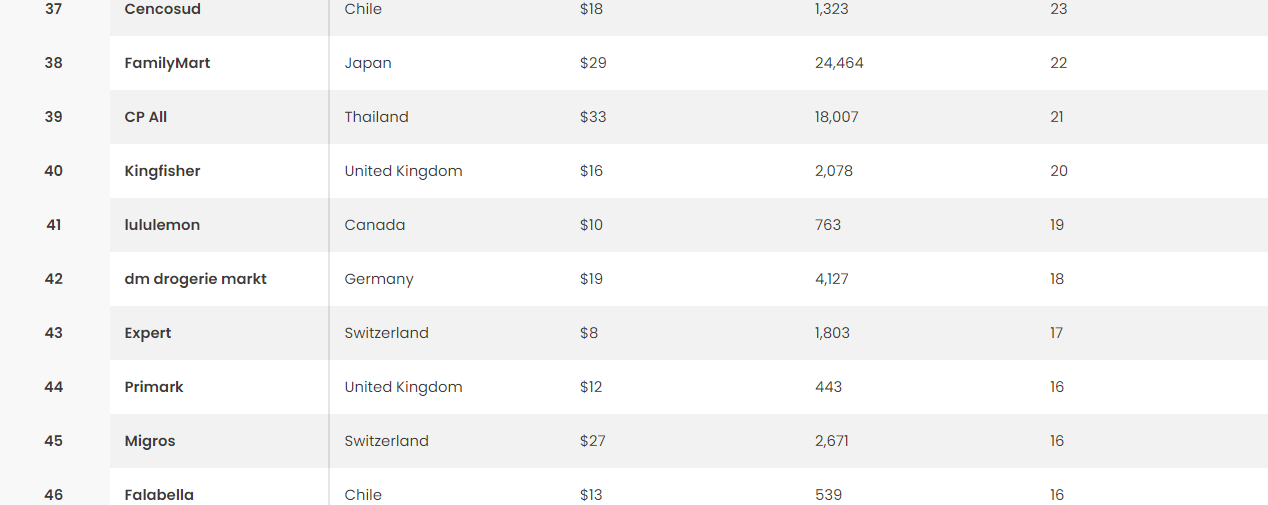The height and width of the screenshot is (505, 1268).
Task: Select the Kingfisher row name
Action: (x=162, y=171)
